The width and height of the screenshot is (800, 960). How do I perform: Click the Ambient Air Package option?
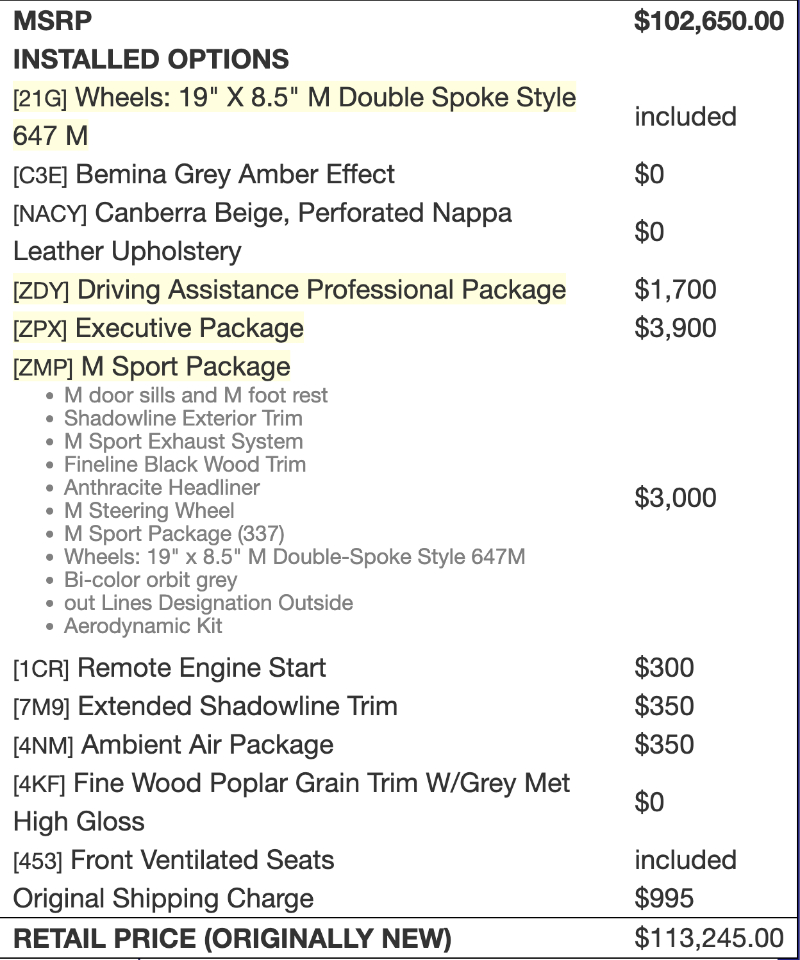pyautogui.click(x=207, y=745)
